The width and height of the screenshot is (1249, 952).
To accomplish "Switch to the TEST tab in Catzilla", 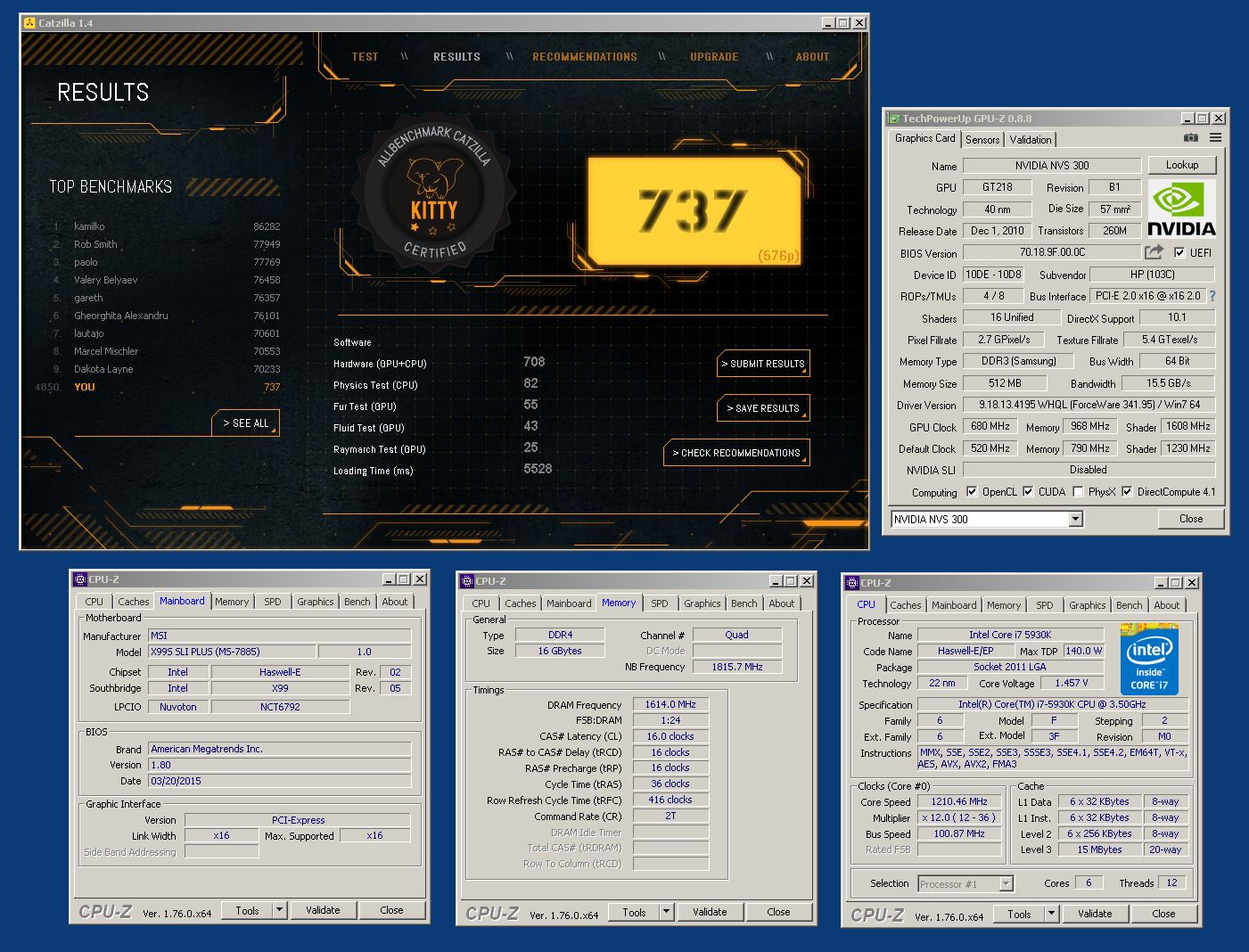I will (x=365, y=56).
